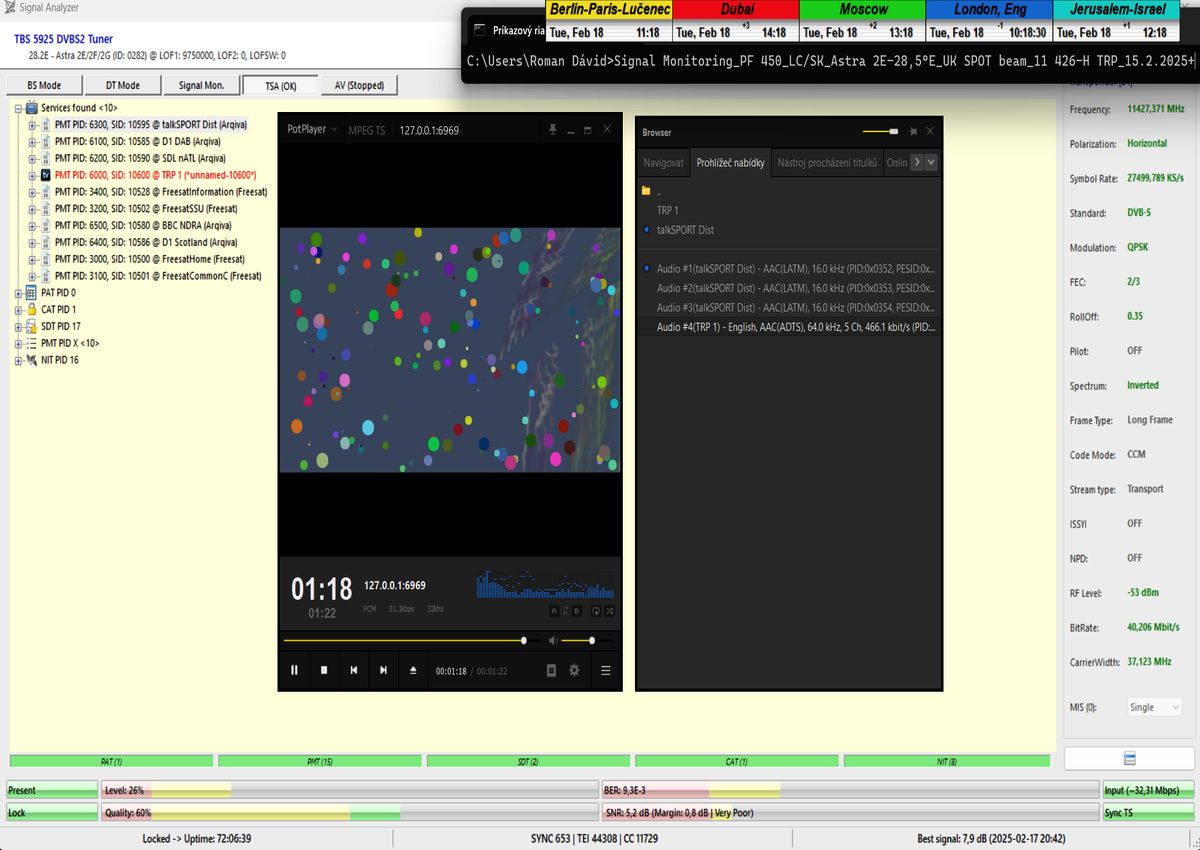Viewport: 1200px width, 850px height.
Task: Pause playback in PotPlayer
Action: click(294, 670)
